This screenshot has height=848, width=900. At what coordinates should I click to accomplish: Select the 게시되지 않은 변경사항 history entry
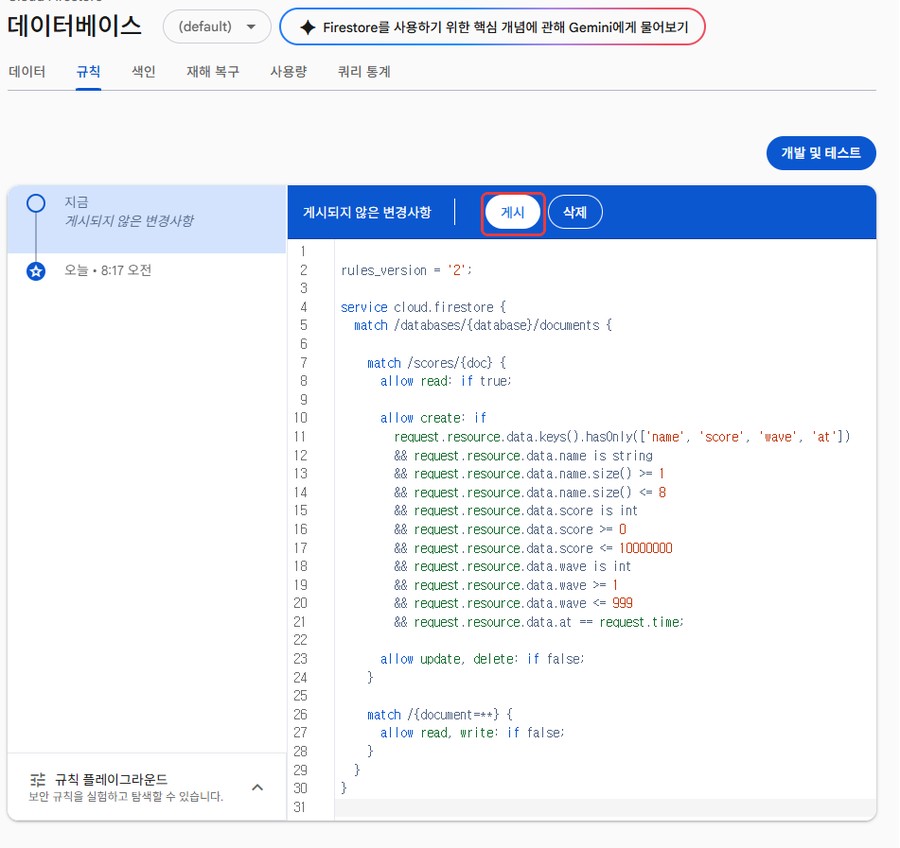click(x=147, y=219)
